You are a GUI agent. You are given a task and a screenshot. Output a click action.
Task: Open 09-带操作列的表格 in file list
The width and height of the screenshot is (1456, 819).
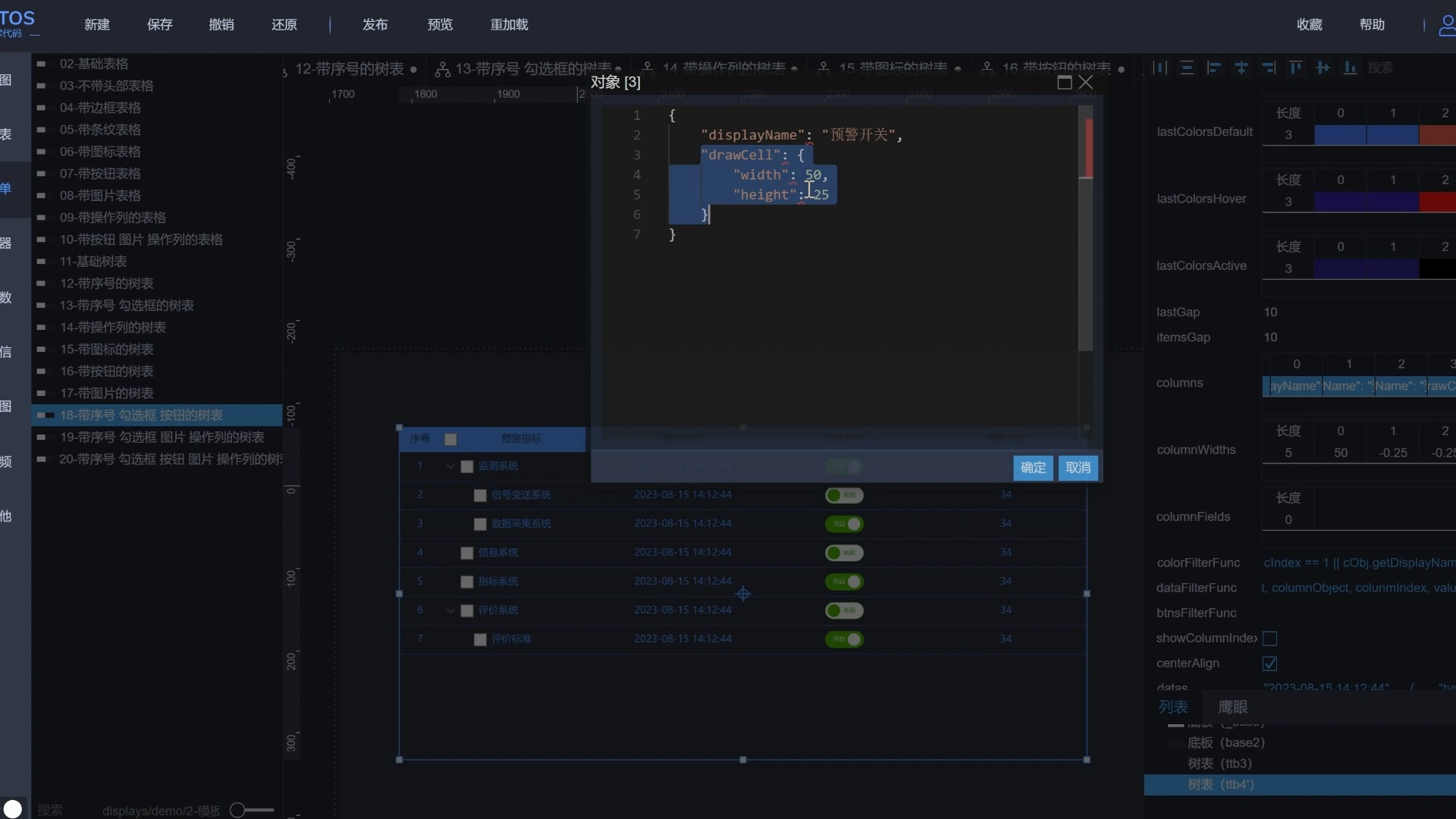113,218
